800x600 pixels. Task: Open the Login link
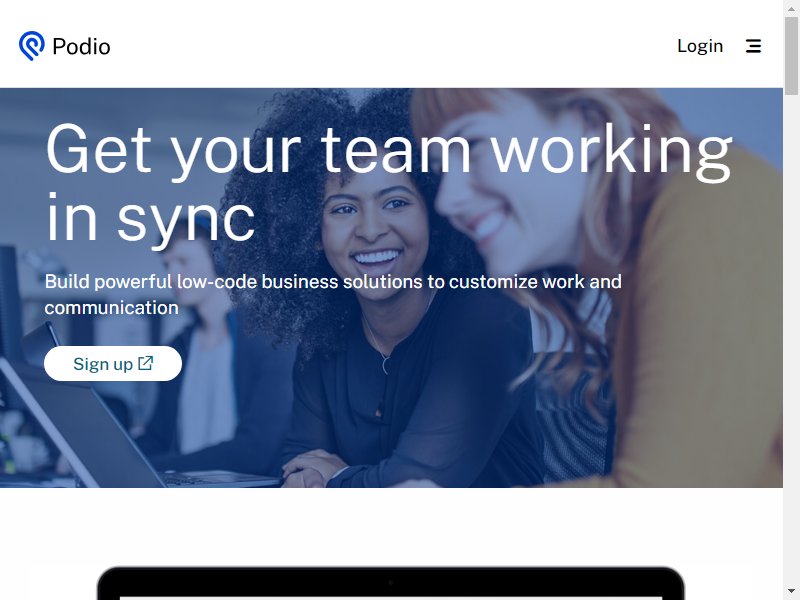(700, 46)
